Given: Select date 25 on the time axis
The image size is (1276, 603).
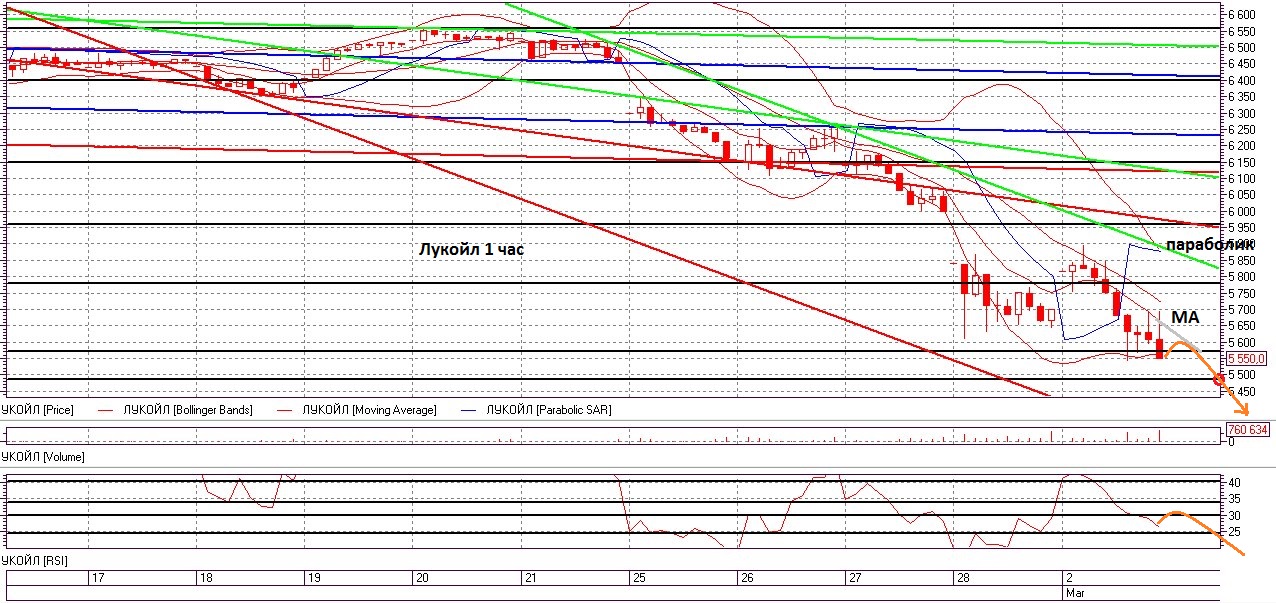Looking at the screenshot, I should (637, 578).
